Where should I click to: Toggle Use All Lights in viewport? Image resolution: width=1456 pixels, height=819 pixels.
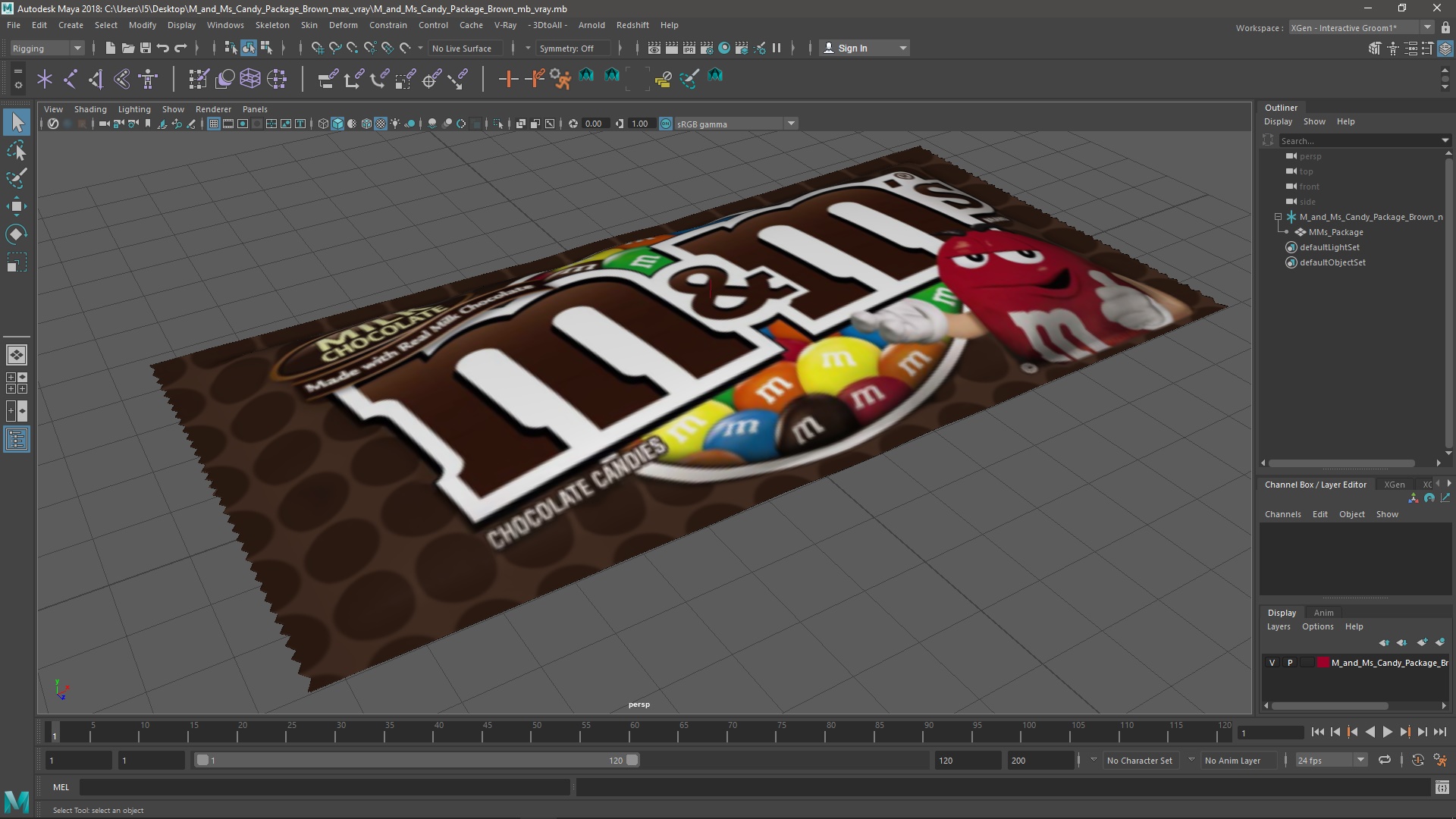(x=395, y=124)
